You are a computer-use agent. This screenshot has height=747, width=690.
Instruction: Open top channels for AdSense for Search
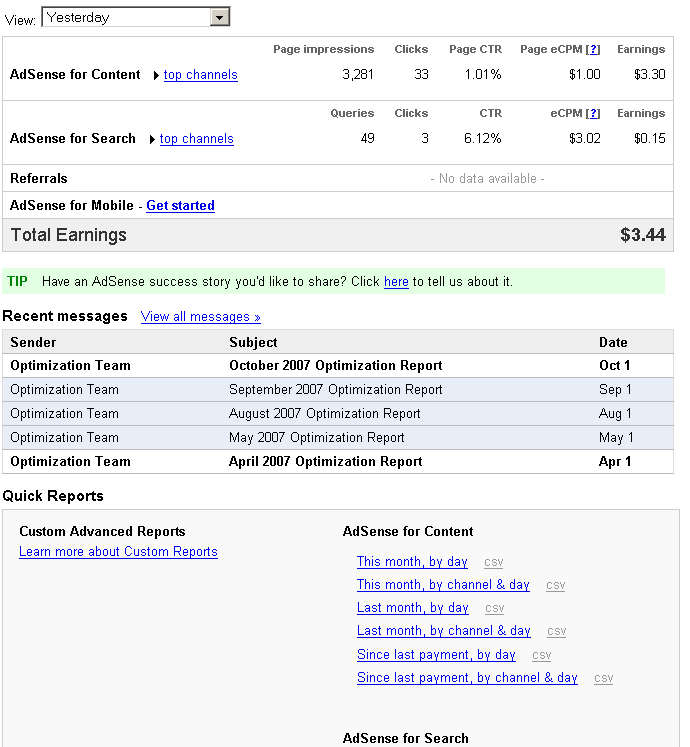click(196, 139)
